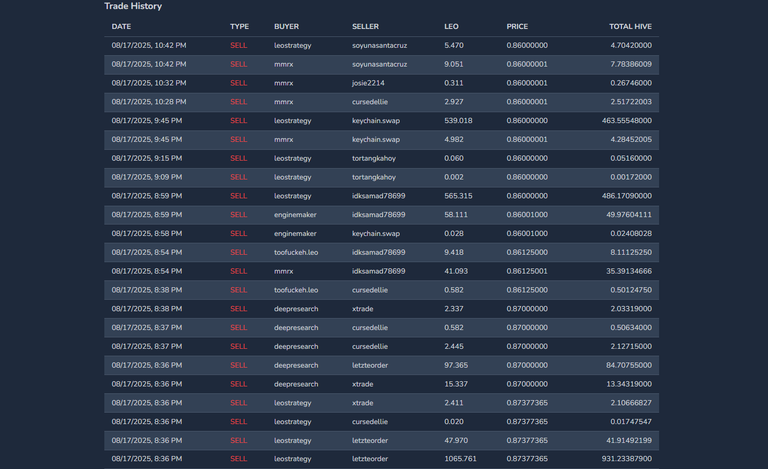
Task: Select total 7.78386009 cell
Action: pos(631,64)
